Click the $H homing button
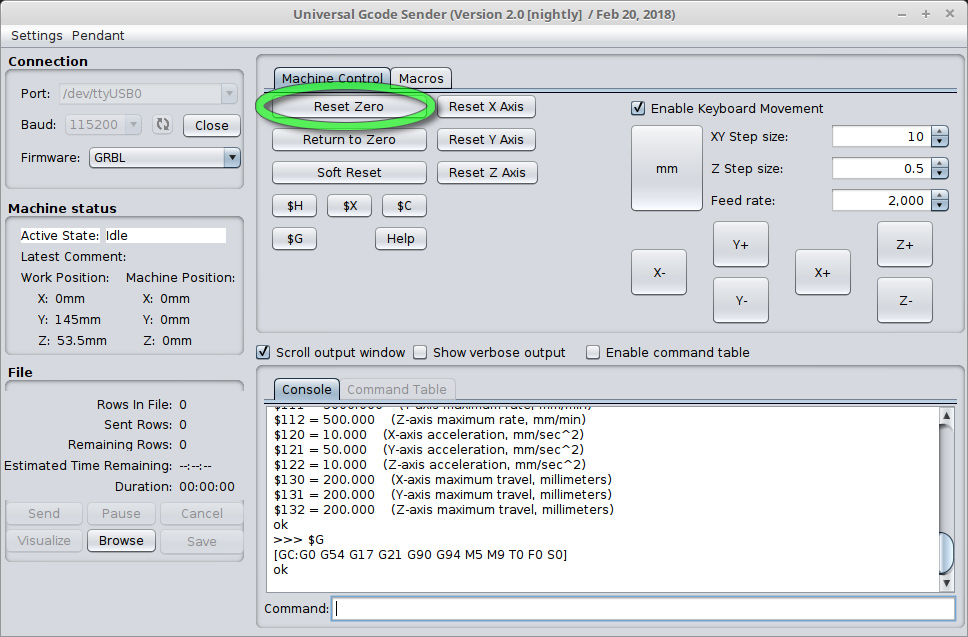The image size is (968, 637). pyautogui.click(x=295, y=206)
